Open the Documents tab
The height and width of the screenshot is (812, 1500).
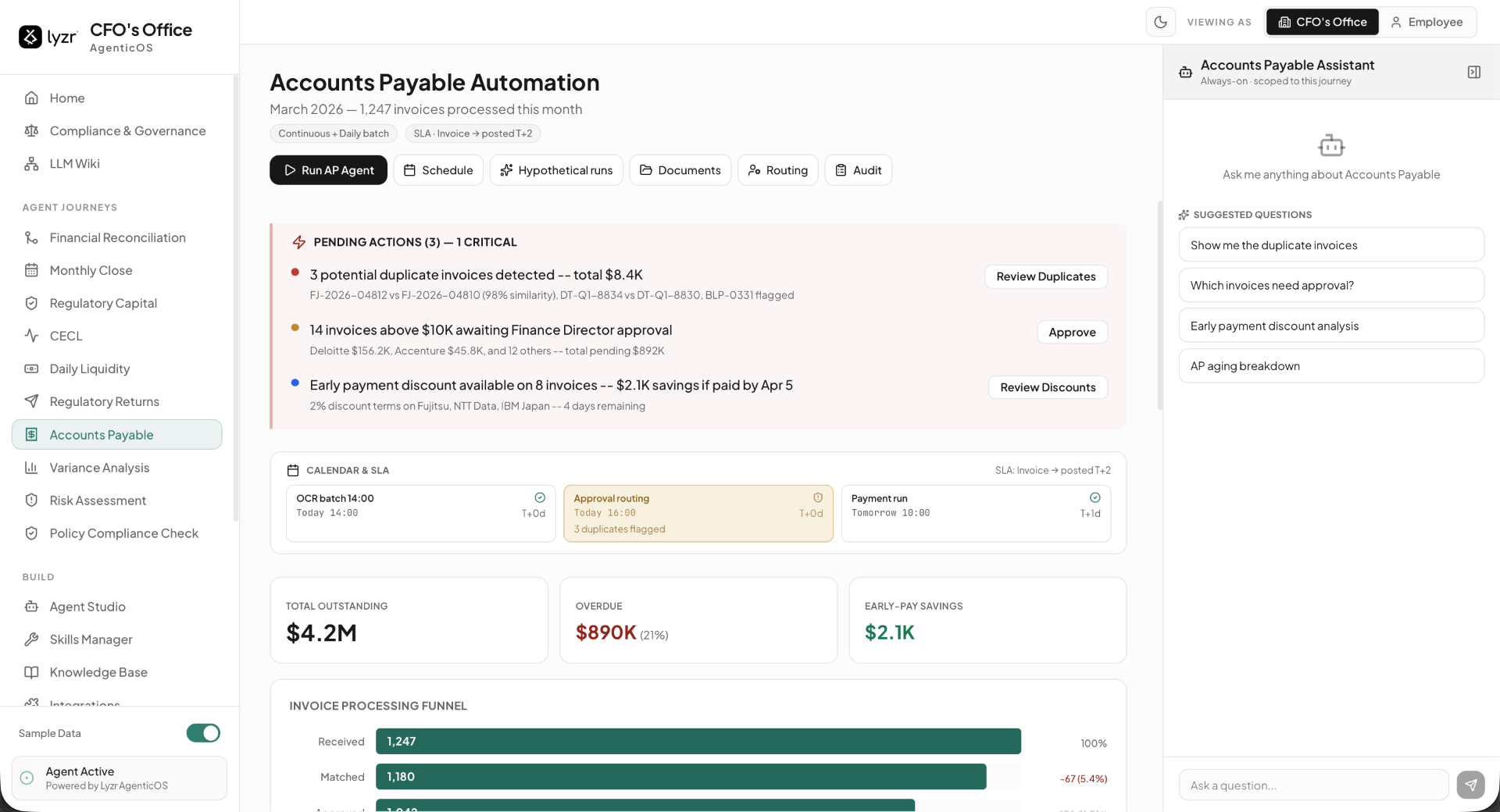click(x=680, y=170)
